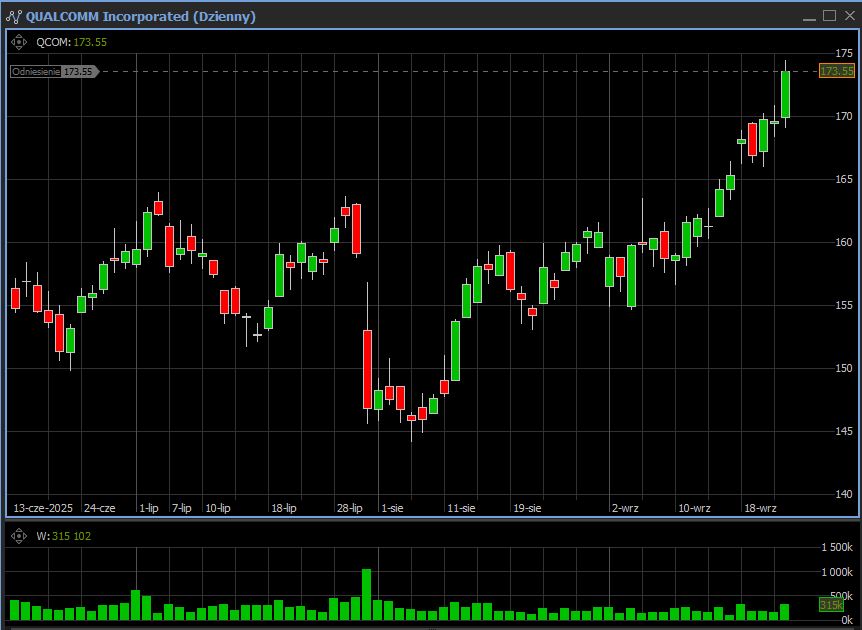Click the highlighted 173.55 price tag on axis
Image resolution: width=862 pixels, height=630 pixels.
pyautogui.click(x=836, y=71)
